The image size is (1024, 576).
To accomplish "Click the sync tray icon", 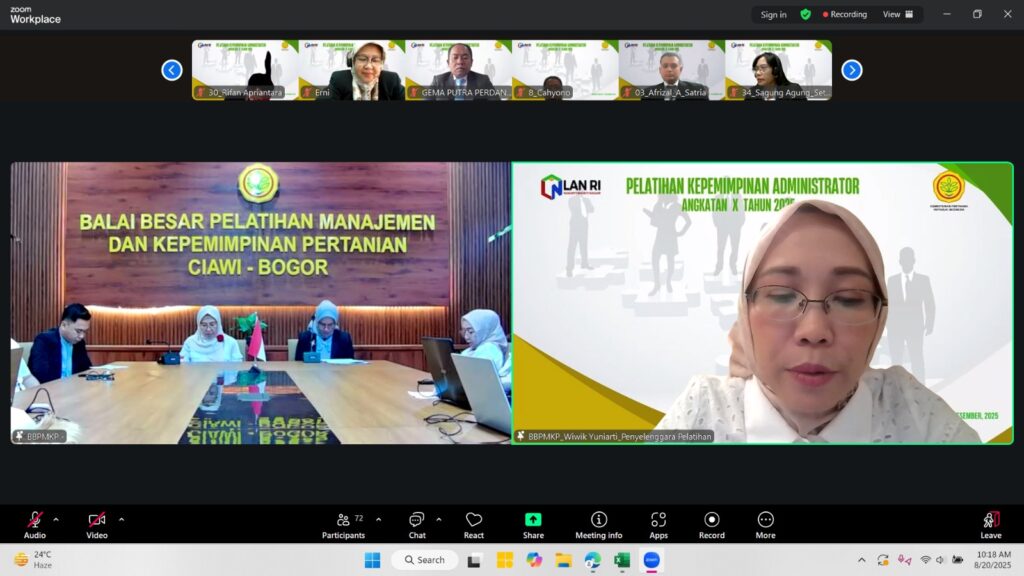I will tap(883, 560).
